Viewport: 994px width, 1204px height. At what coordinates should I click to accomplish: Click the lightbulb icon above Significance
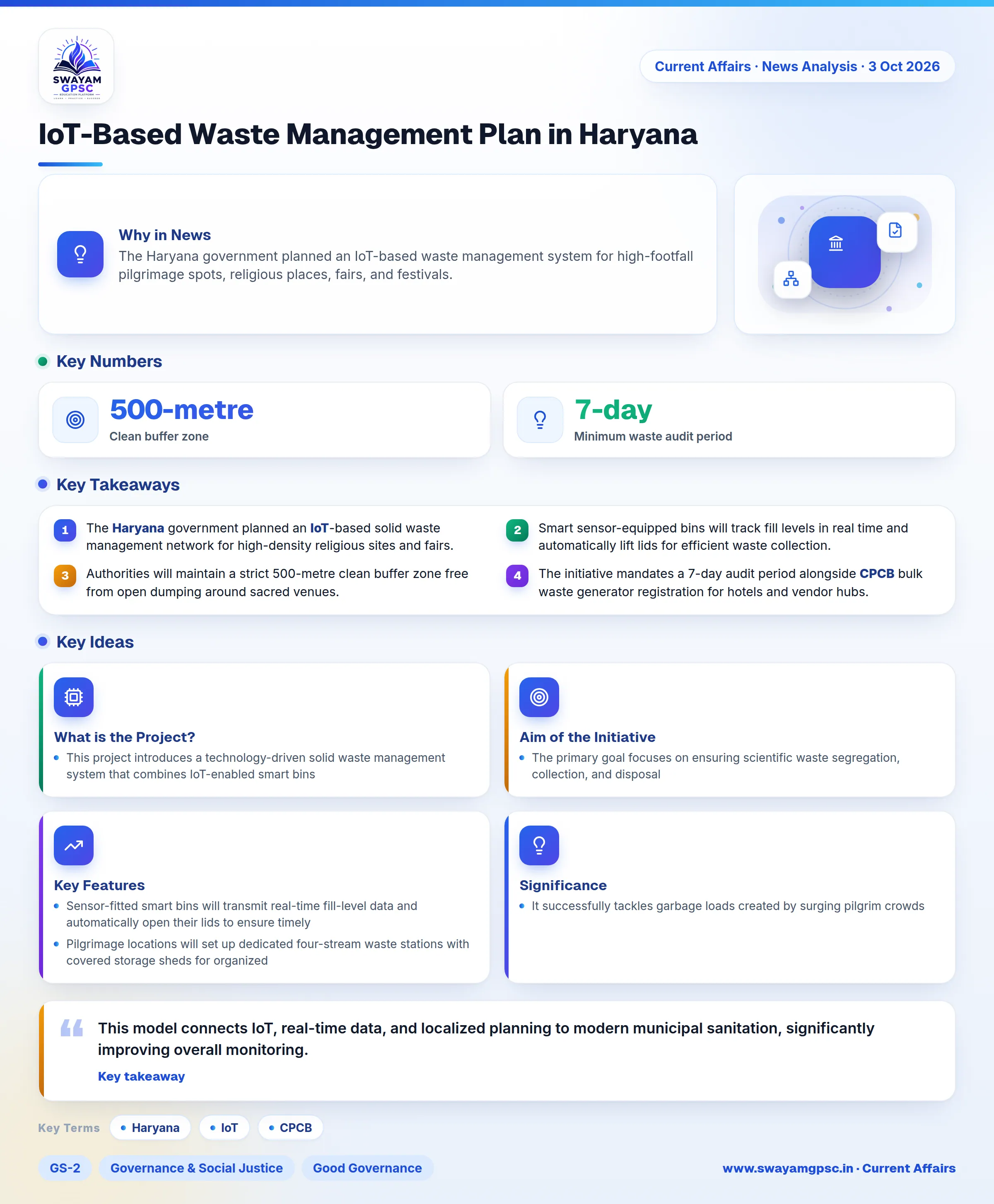(539, 845)
